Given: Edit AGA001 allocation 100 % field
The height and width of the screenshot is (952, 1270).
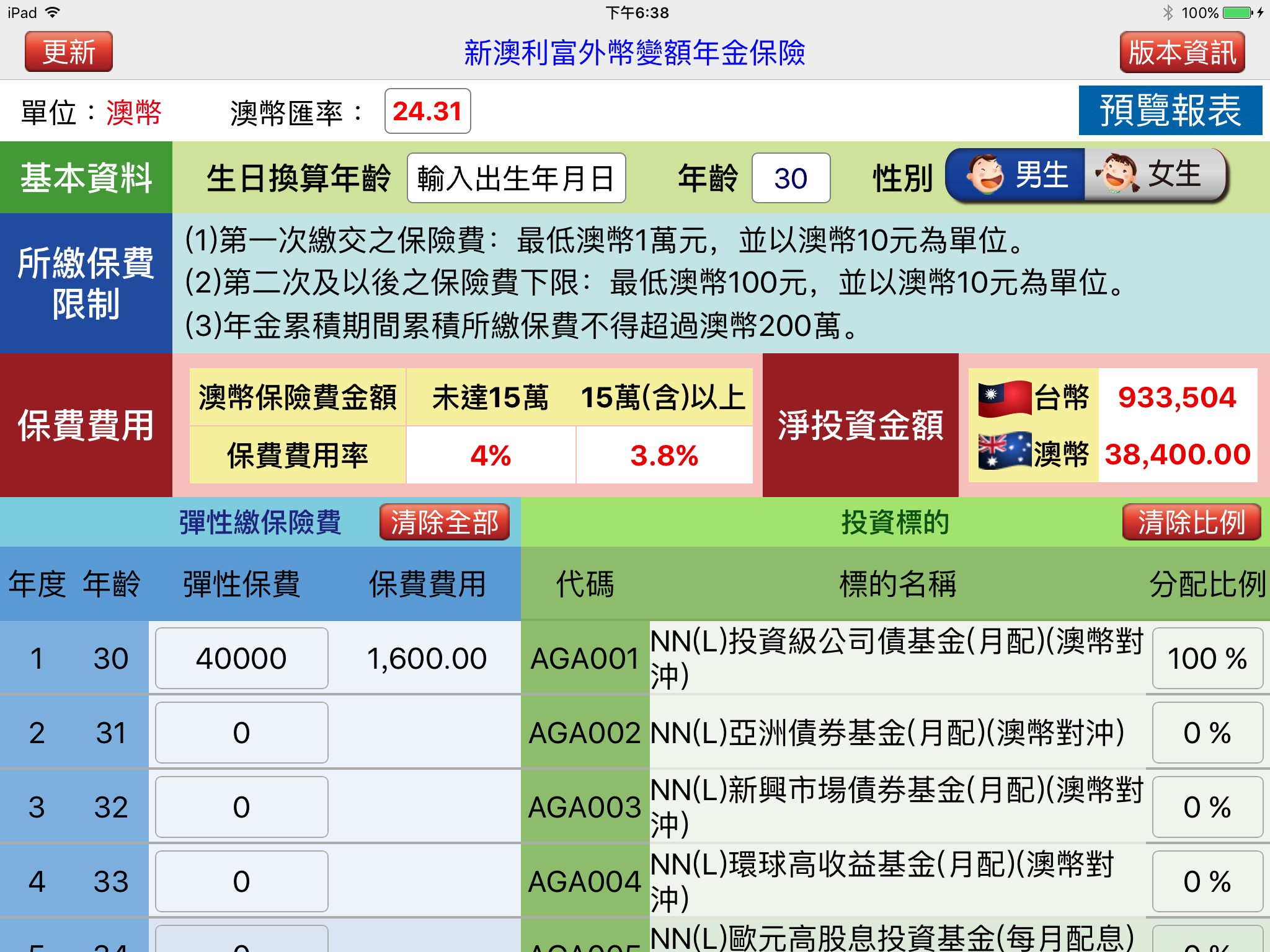Looking at the screenshot, I should [x=1207, y=658].
